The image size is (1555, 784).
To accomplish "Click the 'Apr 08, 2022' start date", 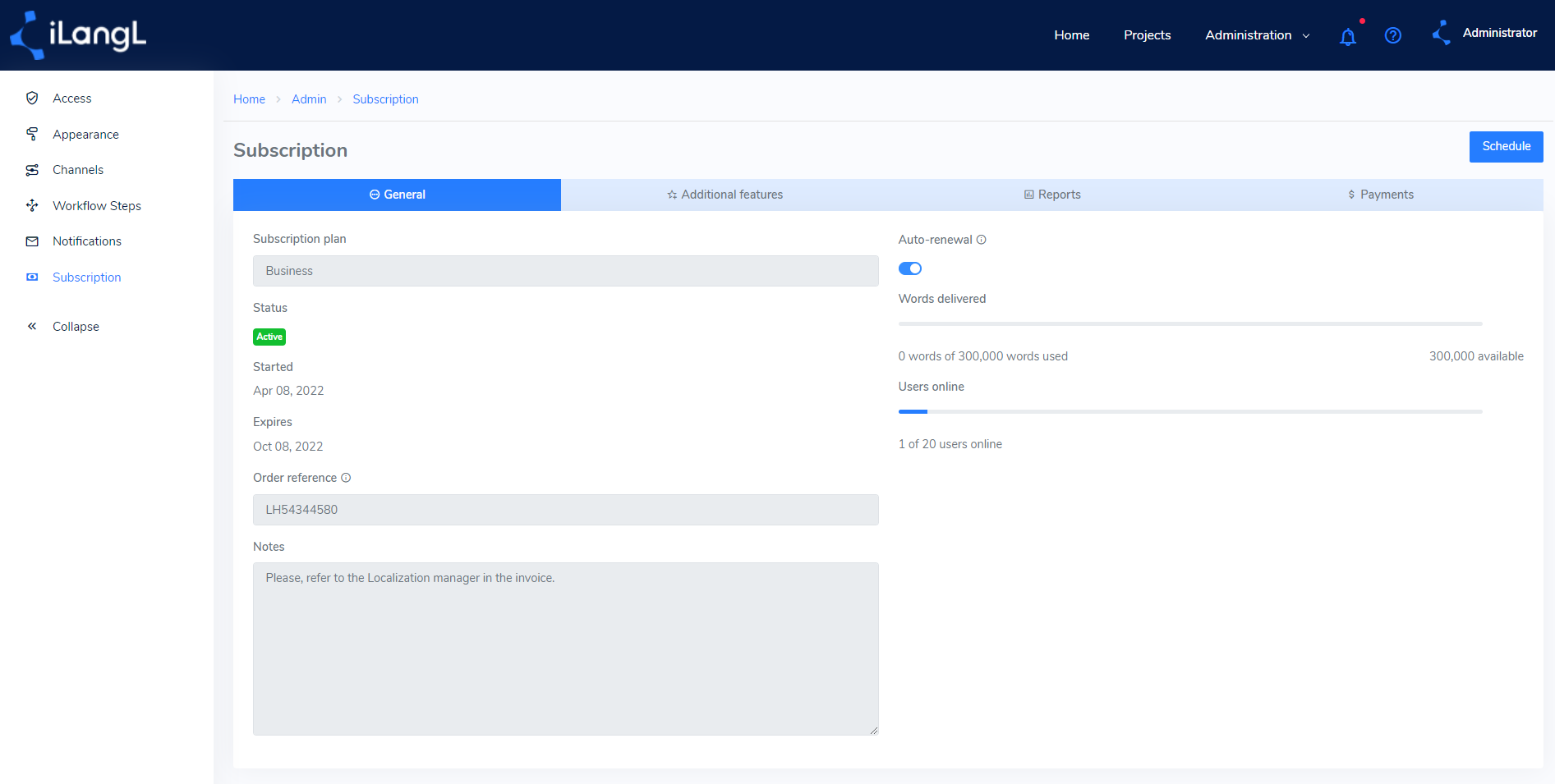I will coord(288,391).
